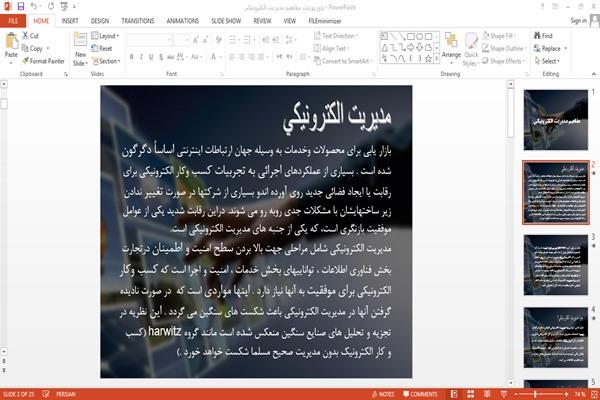Open the TRANSITIONS tab

[138, 21]
